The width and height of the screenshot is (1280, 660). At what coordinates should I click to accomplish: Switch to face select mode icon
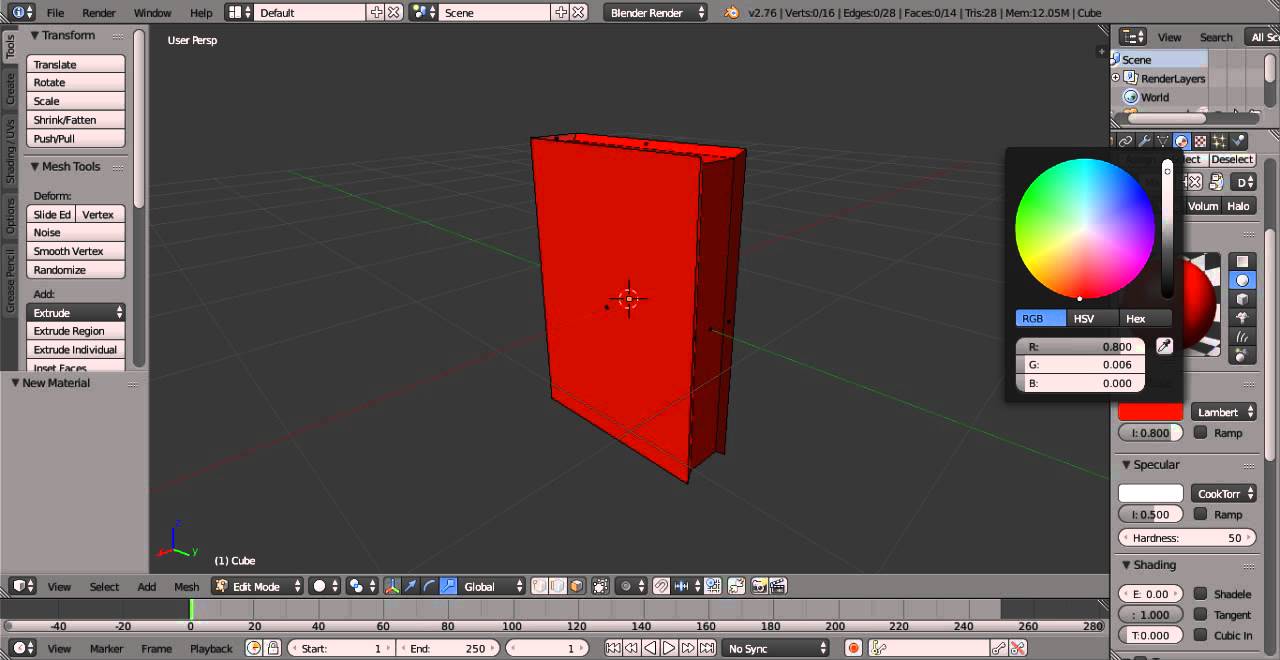tap(576, 586)
